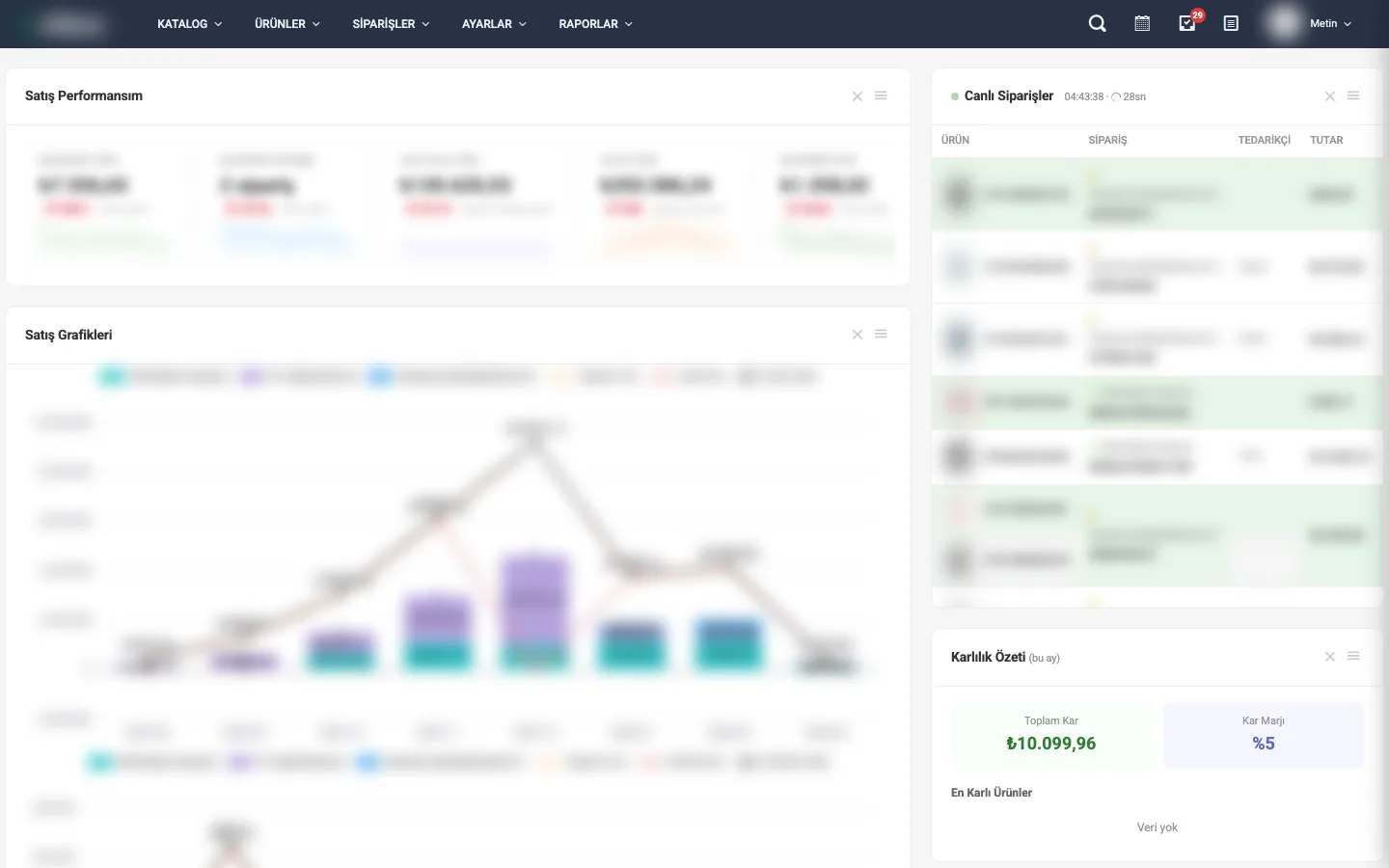Click the 28sn refresh countdown icon
The width and height of the screenshot is (1389, 868).
tap(1117, 97)
